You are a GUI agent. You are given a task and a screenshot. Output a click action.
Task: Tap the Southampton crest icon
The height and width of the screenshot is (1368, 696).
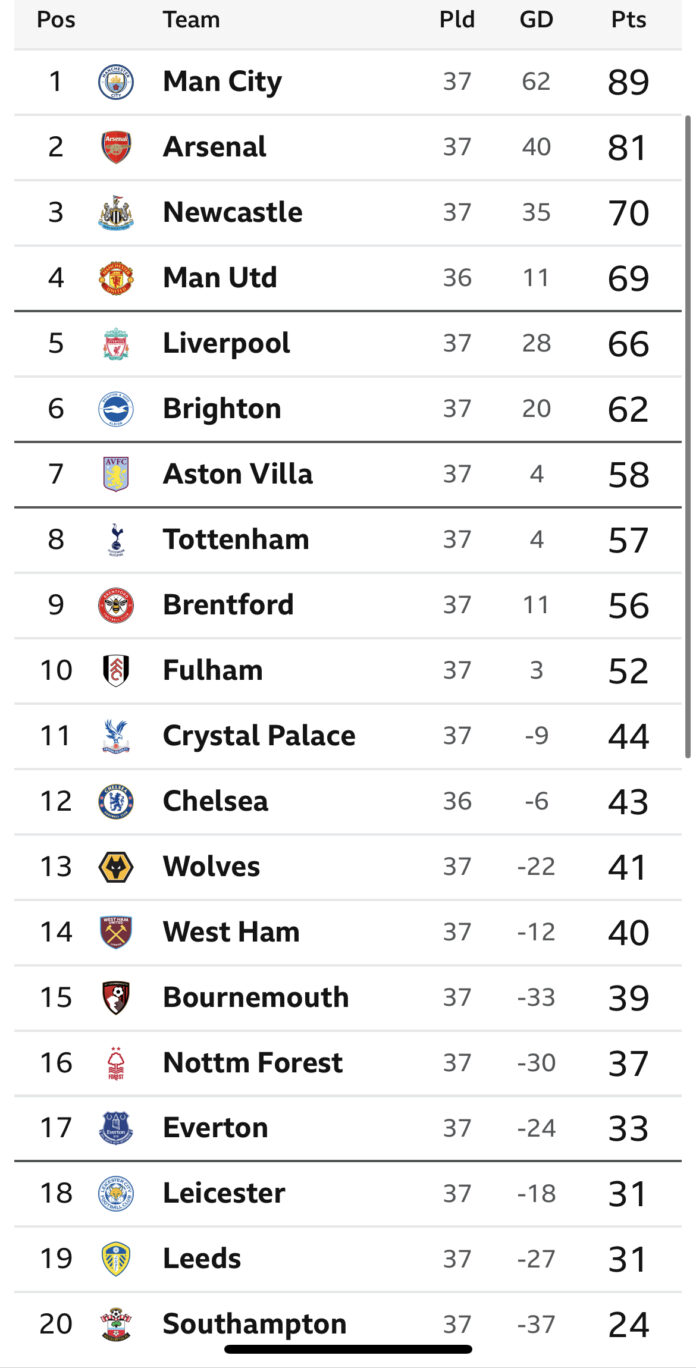pyautogui.click(x=116, y=1324)
